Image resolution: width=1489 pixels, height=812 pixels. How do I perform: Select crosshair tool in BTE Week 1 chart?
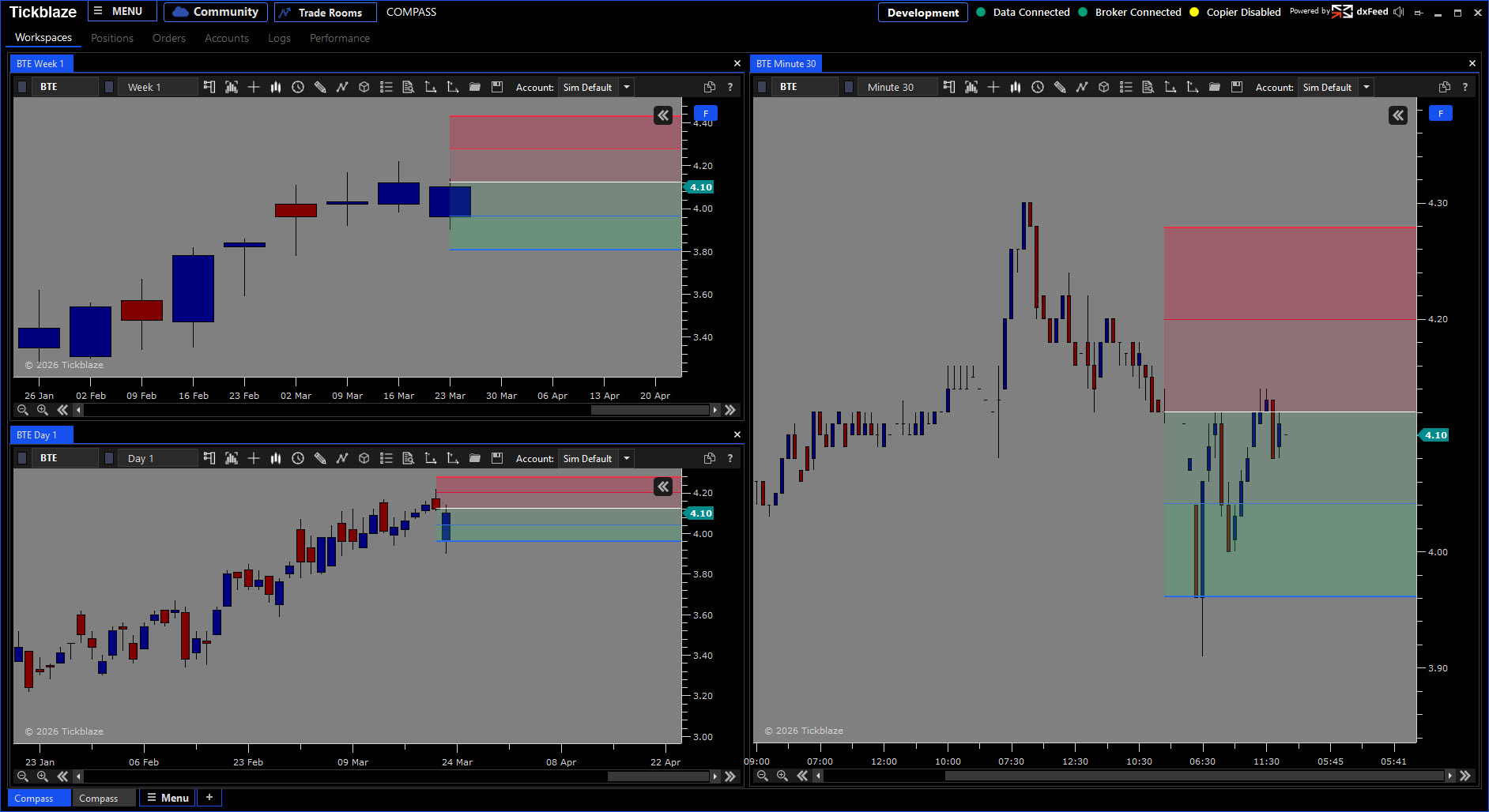(254, 87)
